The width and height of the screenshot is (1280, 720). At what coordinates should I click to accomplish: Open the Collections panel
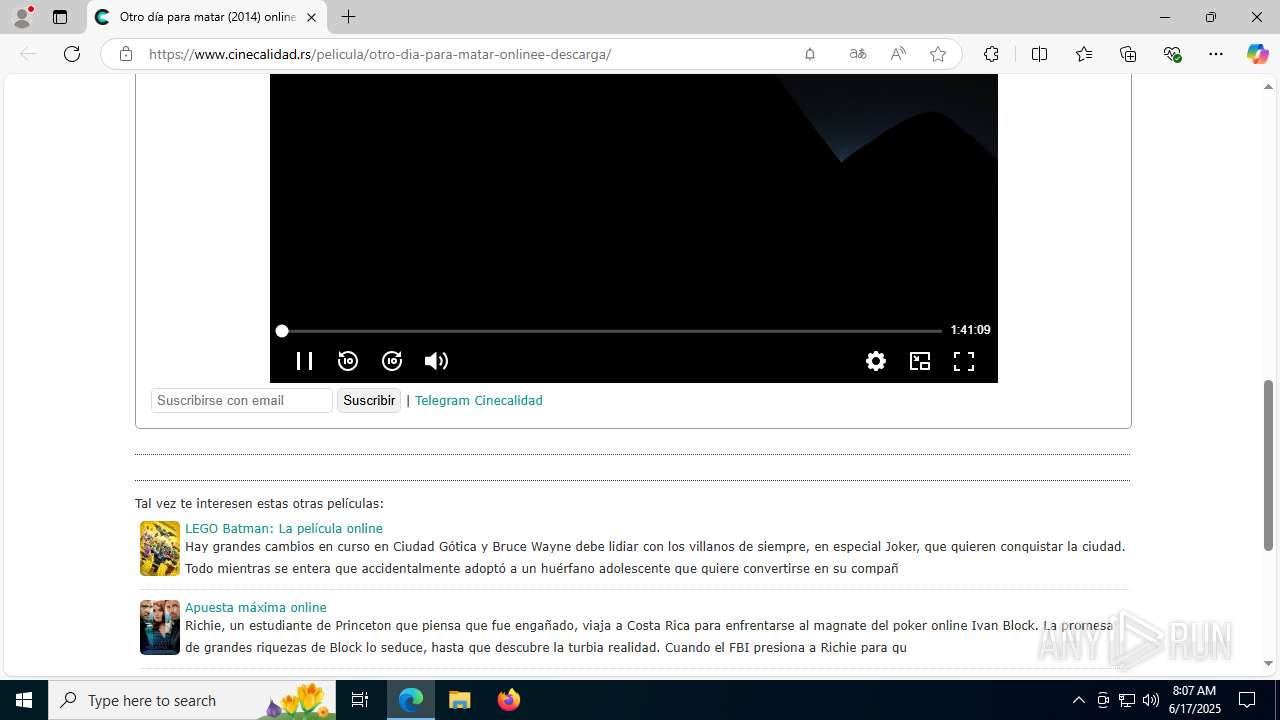pos(1128,54)
